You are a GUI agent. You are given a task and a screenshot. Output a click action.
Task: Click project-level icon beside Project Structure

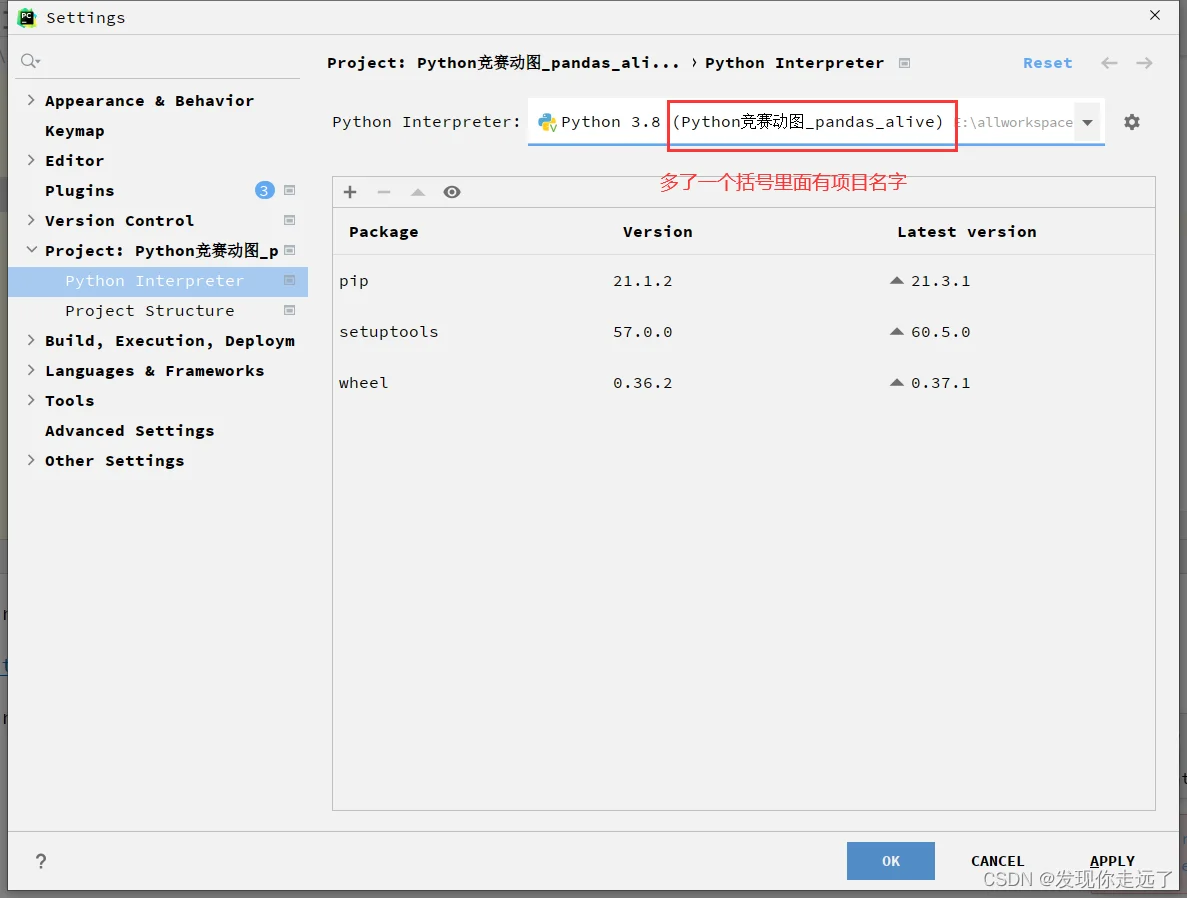(x=289, y=310)
